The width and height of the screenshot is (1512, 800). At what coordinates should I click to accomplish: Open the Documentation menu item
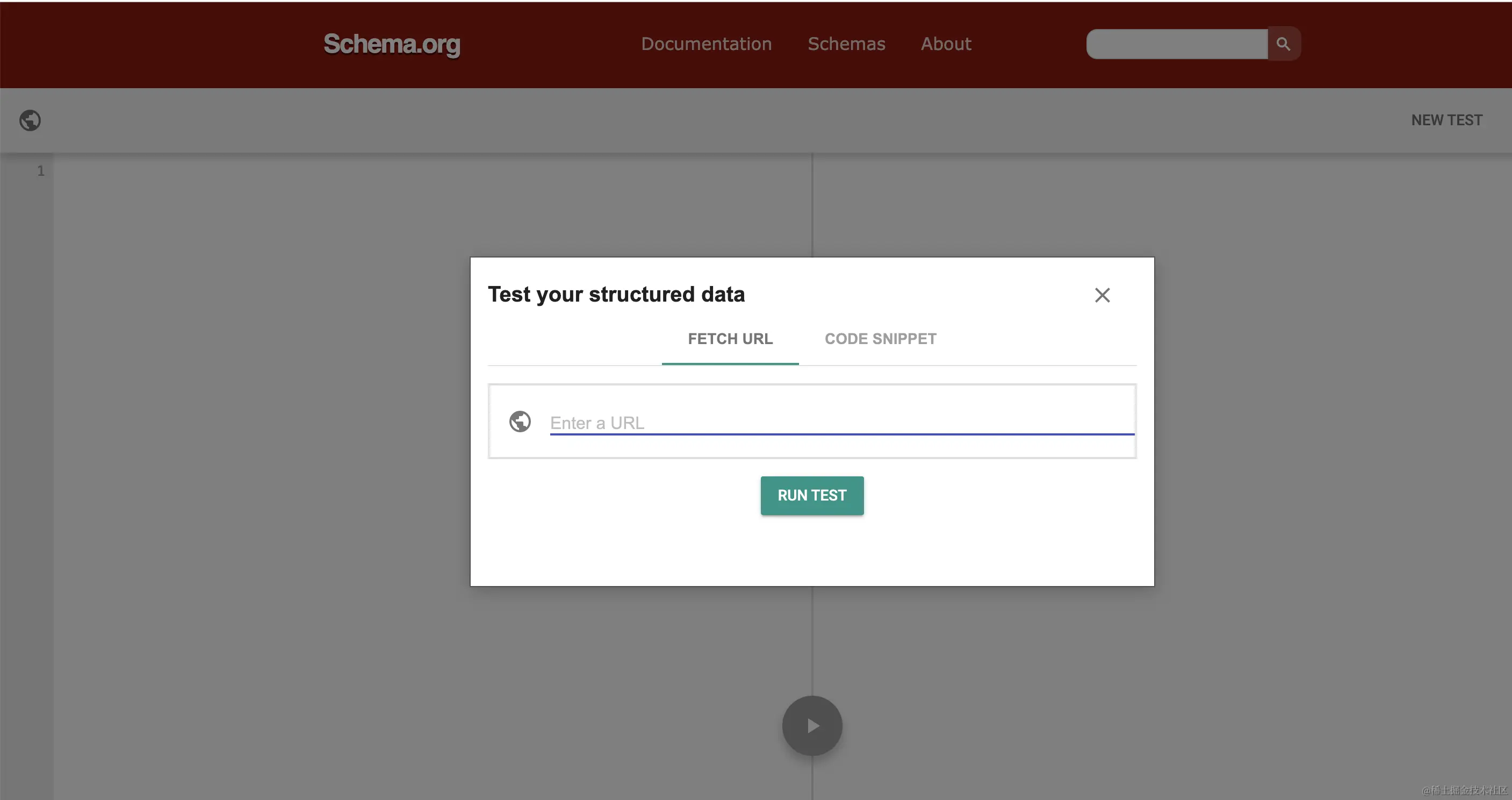point(706,44)
